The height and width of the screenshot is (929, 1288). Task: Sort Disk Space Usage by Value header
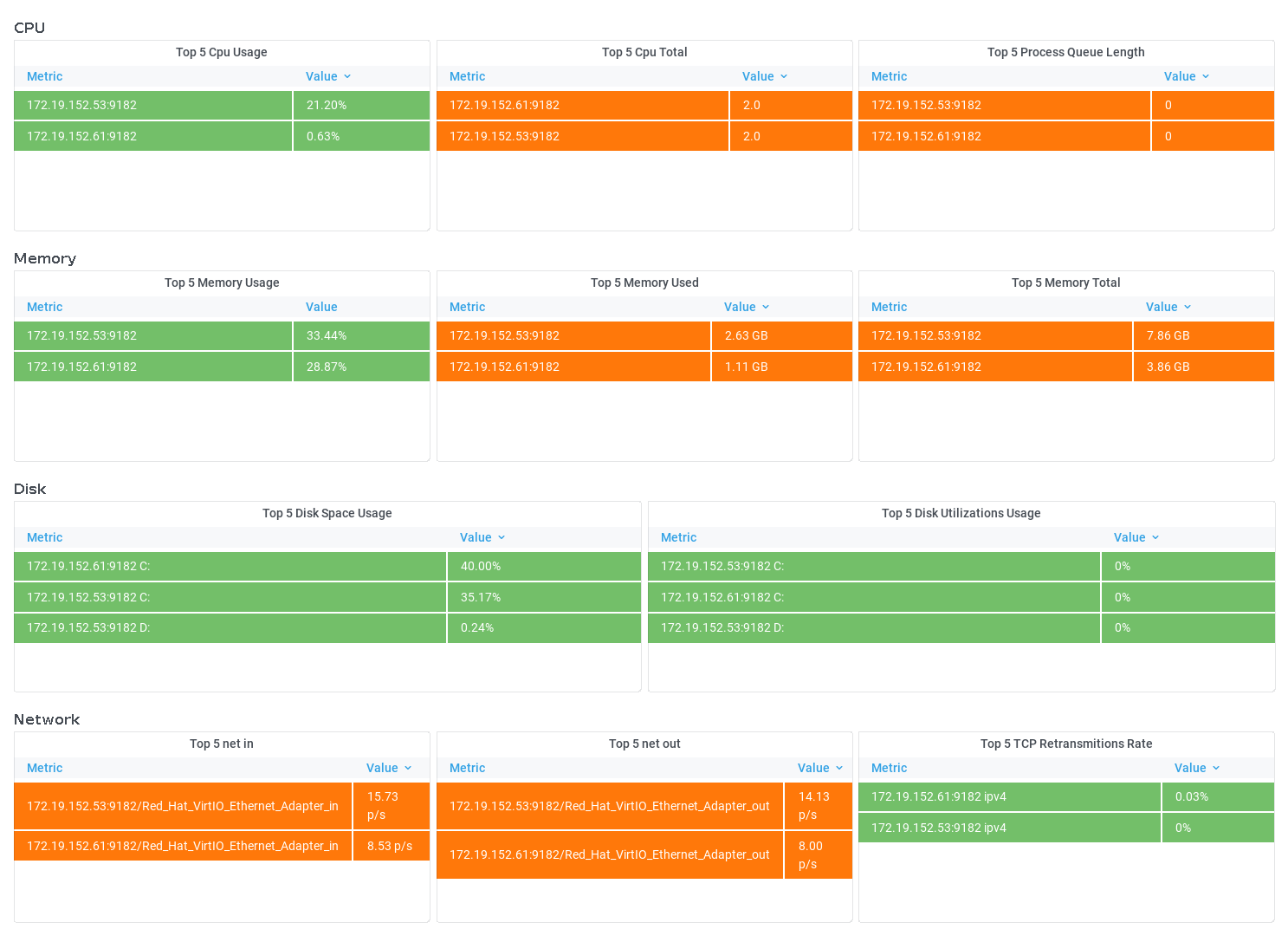(x=482, y=537)
